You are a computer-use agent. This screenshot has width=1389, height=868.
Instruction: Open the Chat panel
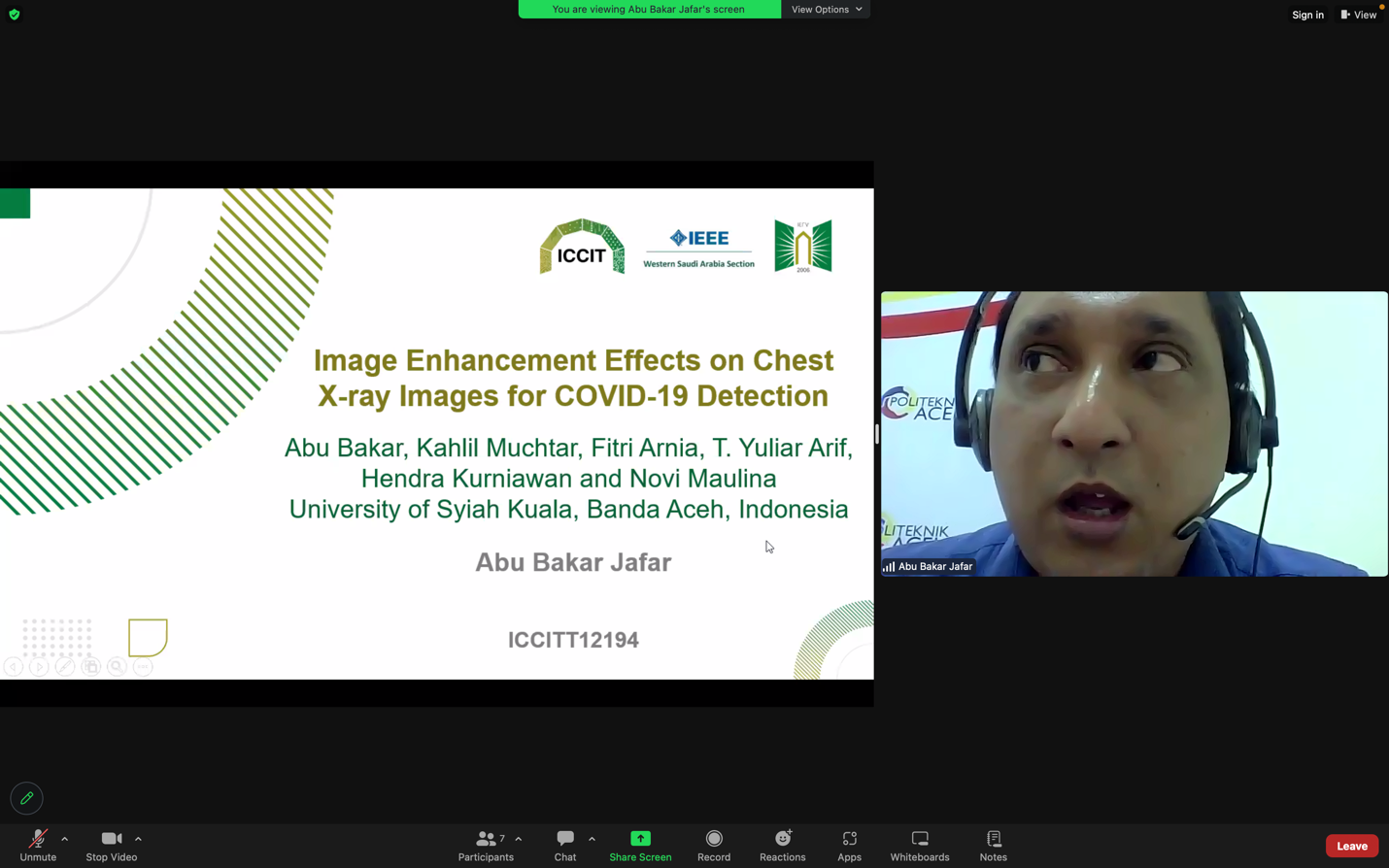click(x=565, y=845)
